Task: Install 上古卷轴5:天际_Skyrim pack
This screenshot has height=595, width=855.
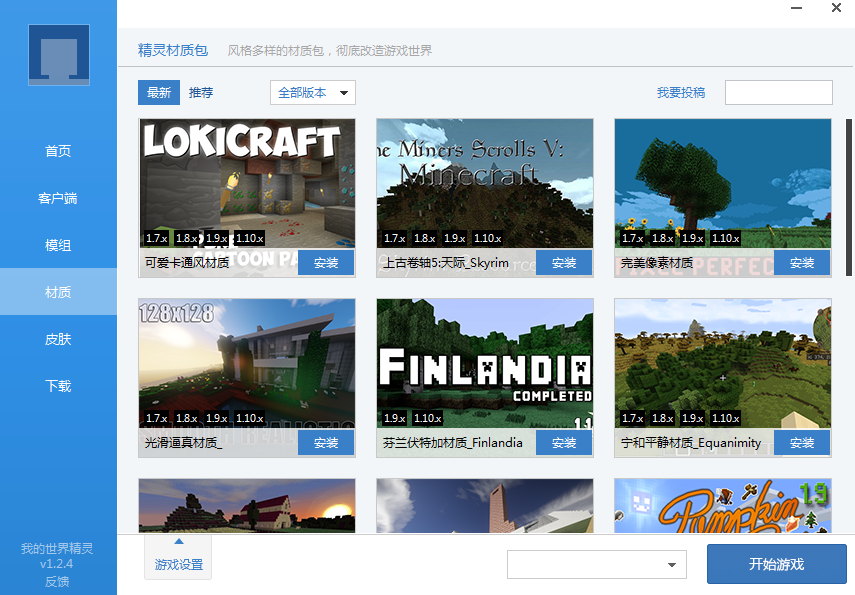Action: coord(564,263)
